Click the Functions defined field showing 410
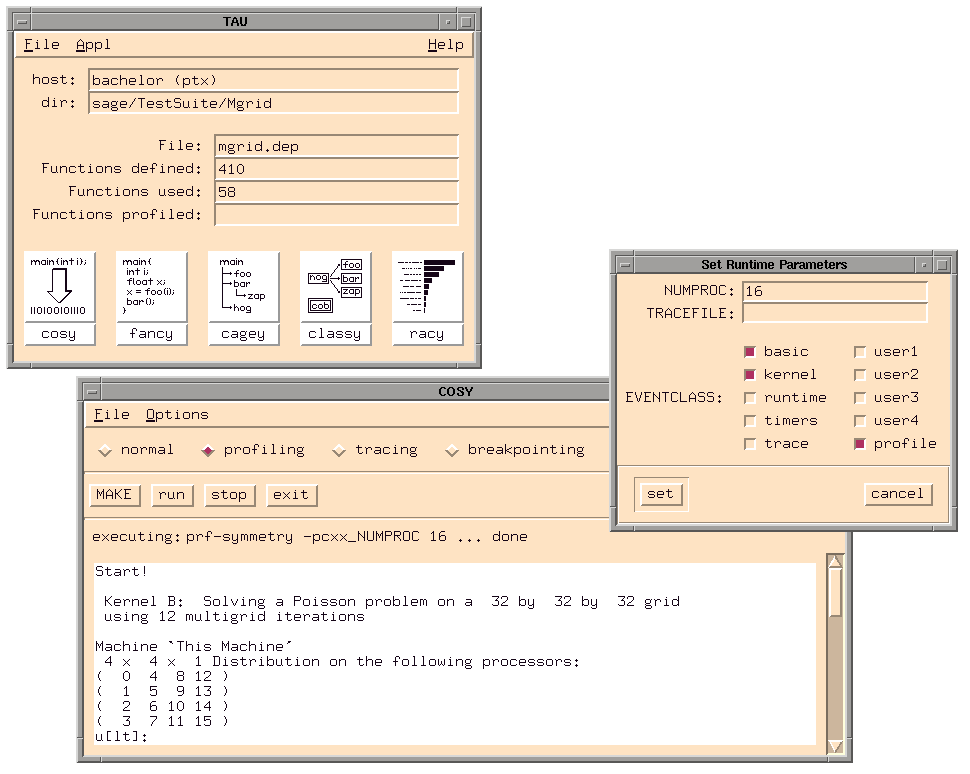 point(337,169)
